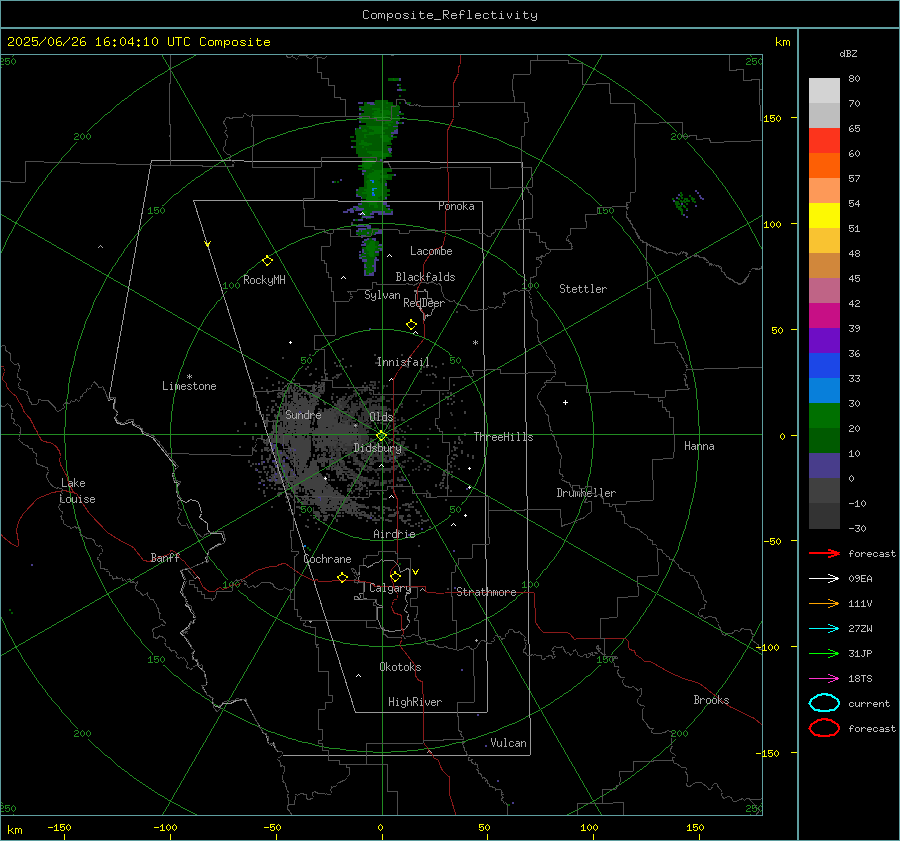This screenshot has width=900, height=841.
Task: Select the blue 36-33 dBZ swatch
Action: pyautogui.click(x=824, y=366)
